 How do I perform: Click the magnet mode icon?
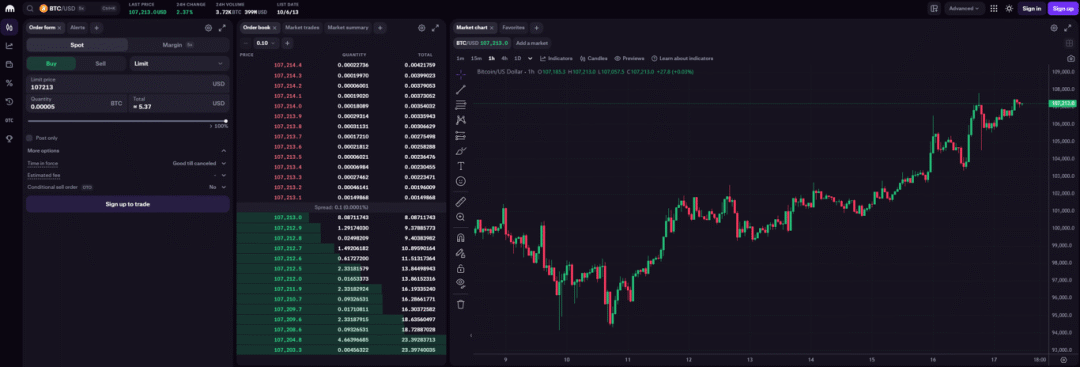[x=461, y=238]
